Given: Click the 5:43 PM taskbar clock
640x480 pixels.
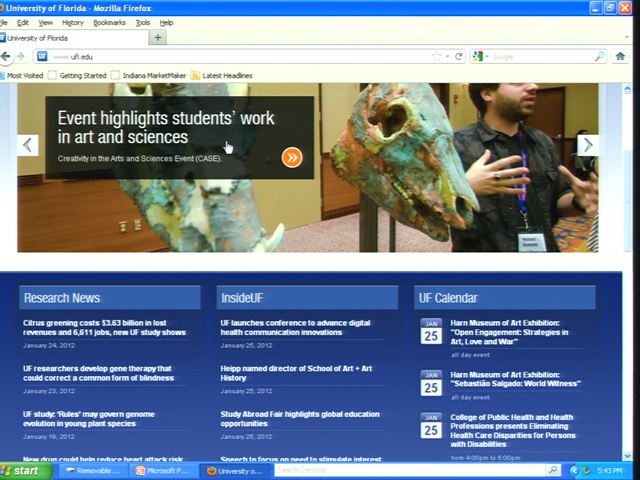Looking at the screenshot, I should [x=609, y=471].
